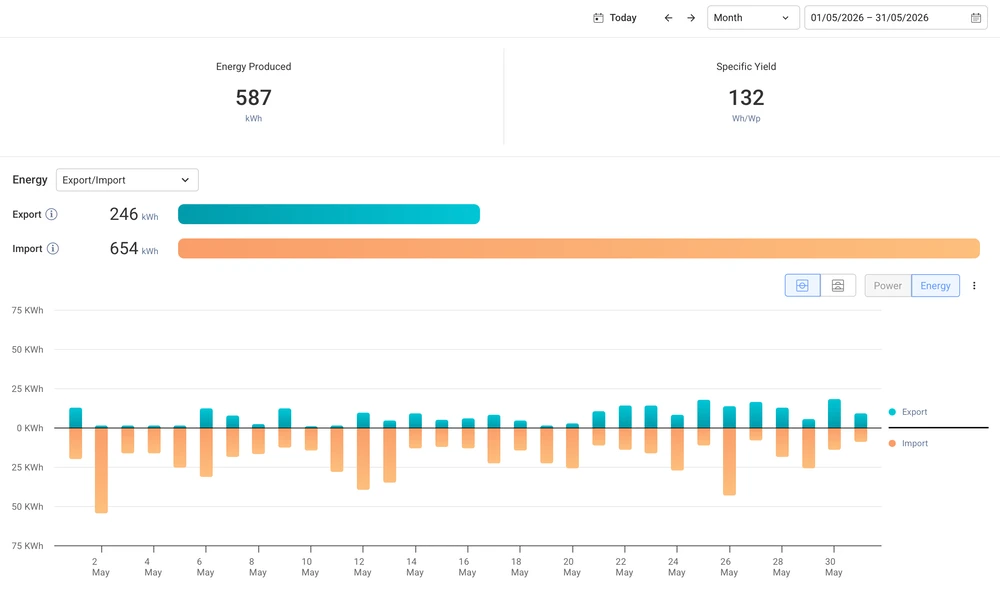
Task: Click the orange Import total bar
Action: click(x=578, y=249)
